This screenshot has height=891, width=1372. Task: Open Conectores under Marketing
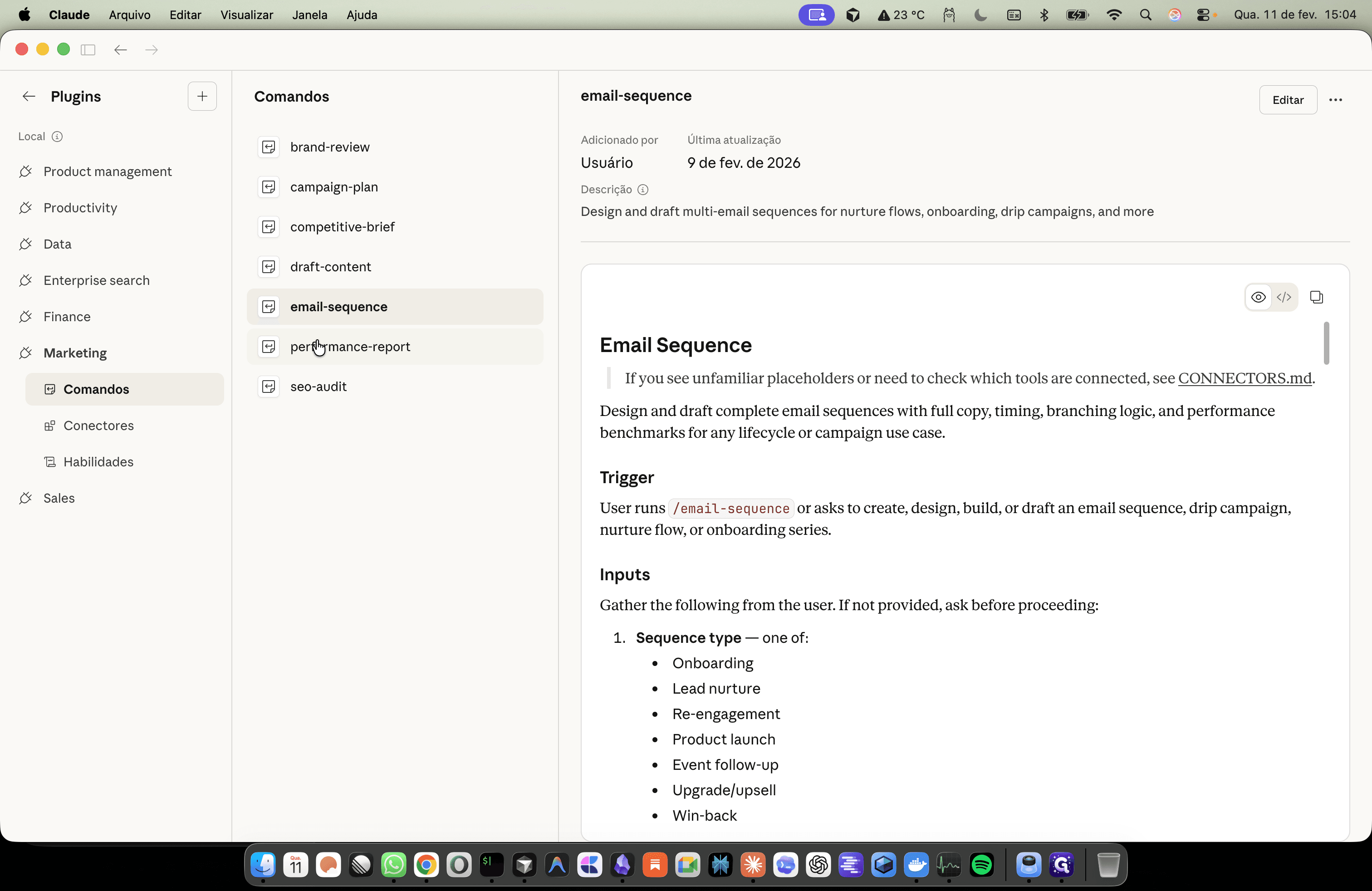click(x=124, y=426)
